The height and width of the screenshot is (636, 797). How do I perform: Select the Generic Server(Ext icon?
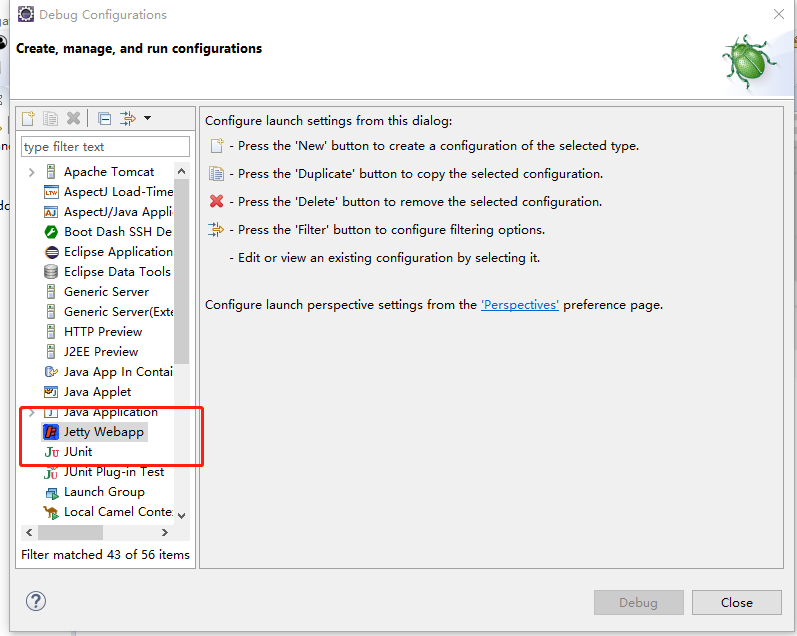tap(51, 312)
